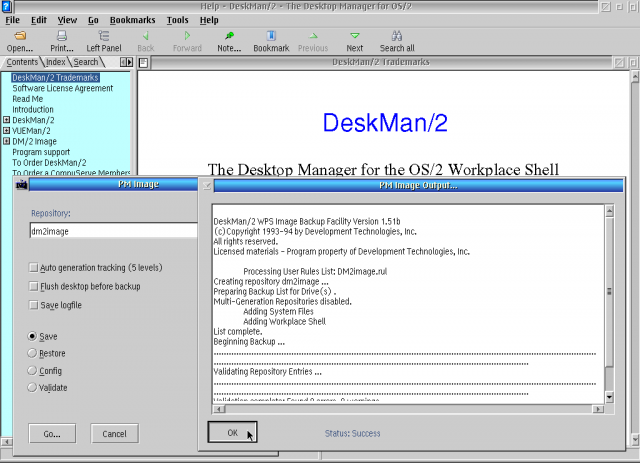Open the Bookmarks menu
640x464 pixels.
[132, 20]
